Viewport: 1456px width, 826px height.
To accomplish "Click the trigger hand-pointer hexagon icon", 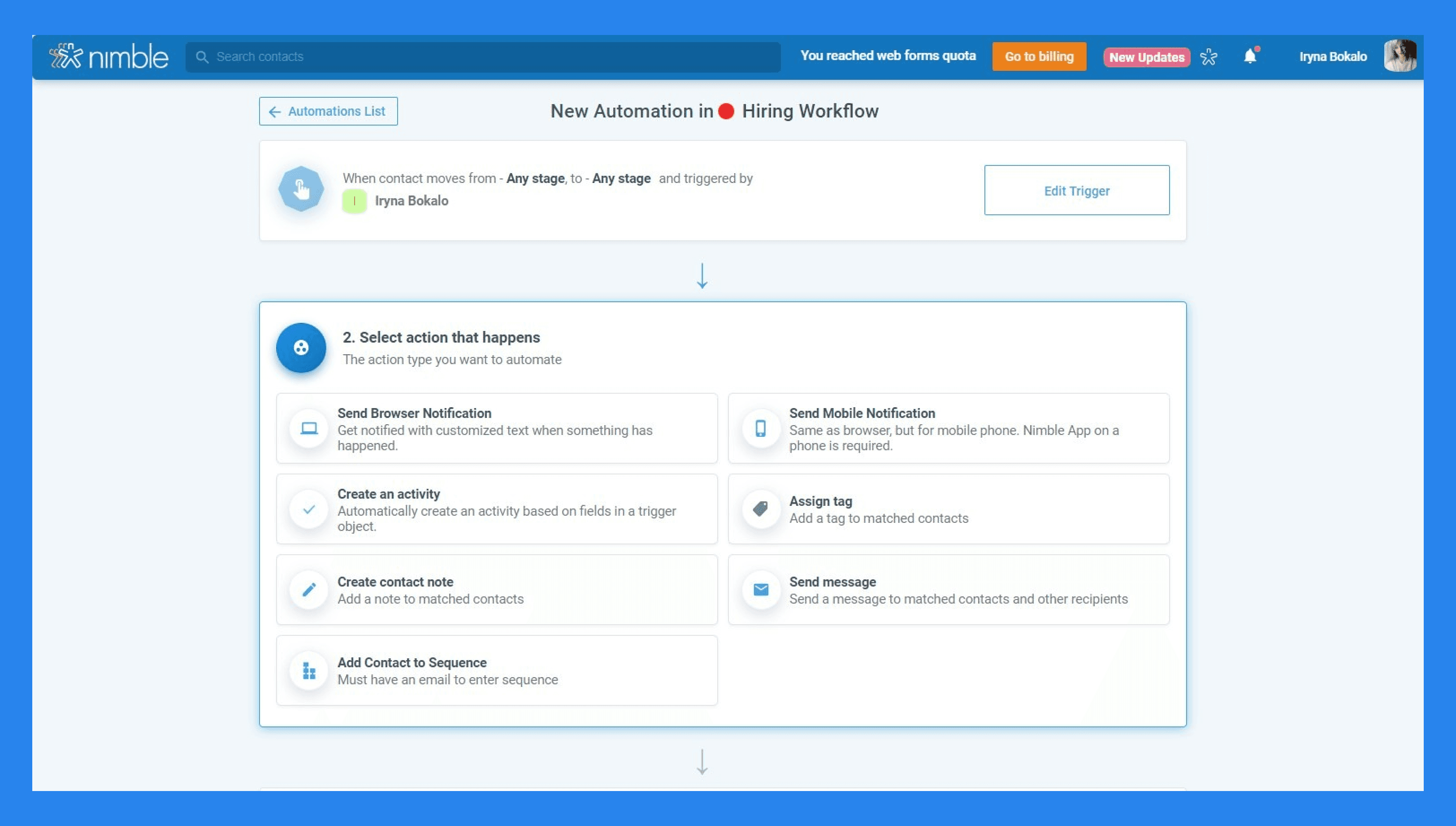I will 301,189.
